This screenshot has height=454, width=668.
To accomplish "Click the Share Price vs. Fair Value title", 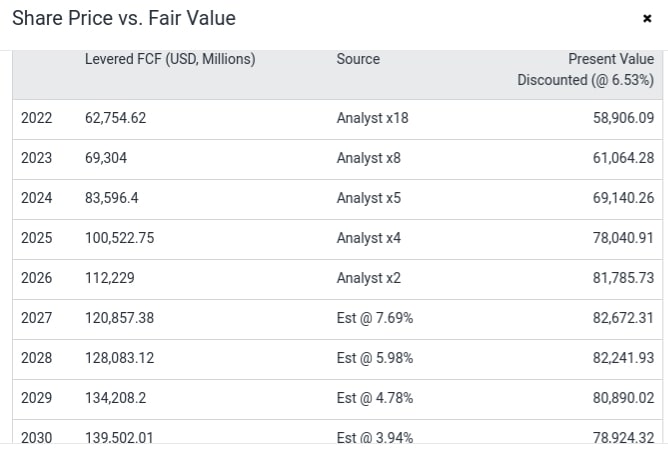I will click(124, 19).
